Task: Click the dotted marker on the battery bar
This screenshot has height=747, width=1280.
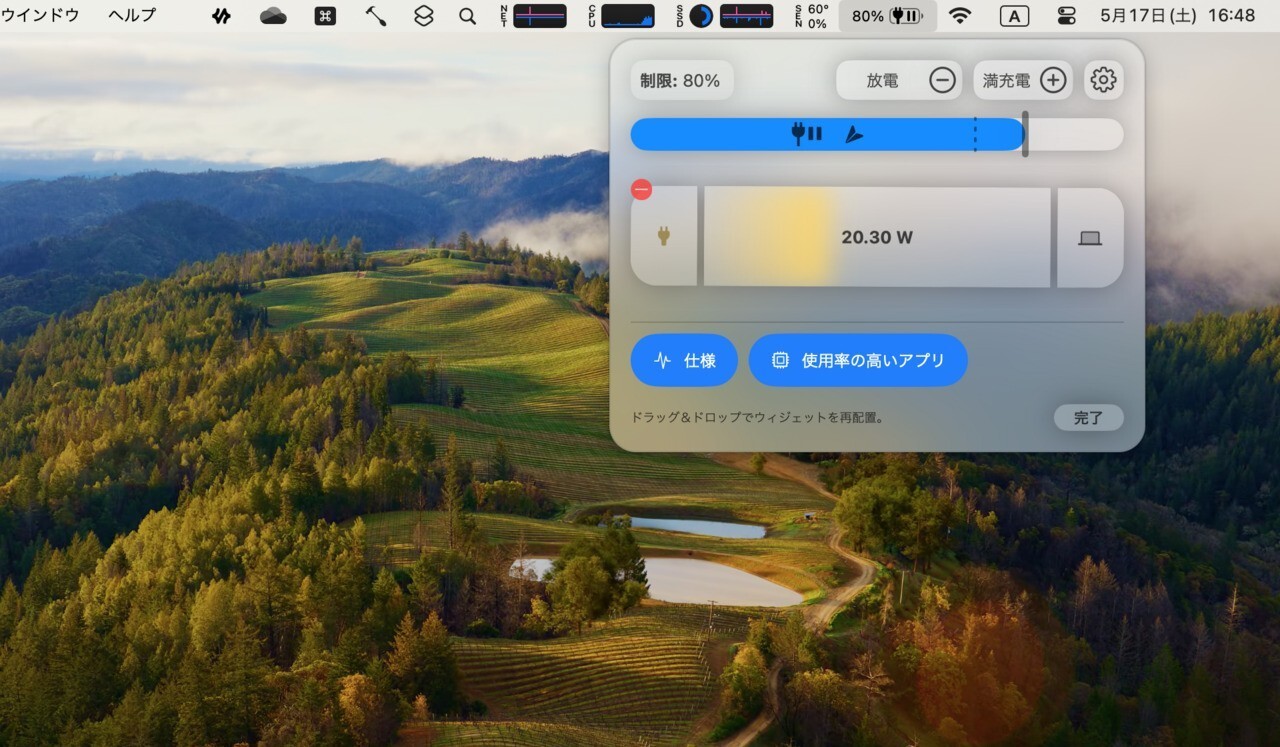Action: (x=975, y=135)
